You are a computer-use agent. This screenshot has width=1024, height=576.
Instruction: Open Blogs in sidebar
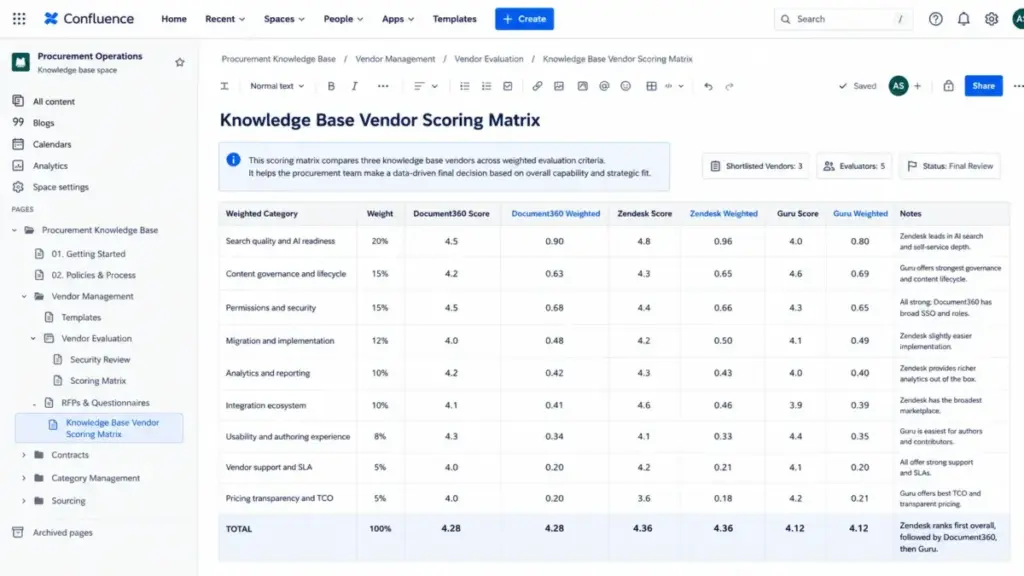43,123
